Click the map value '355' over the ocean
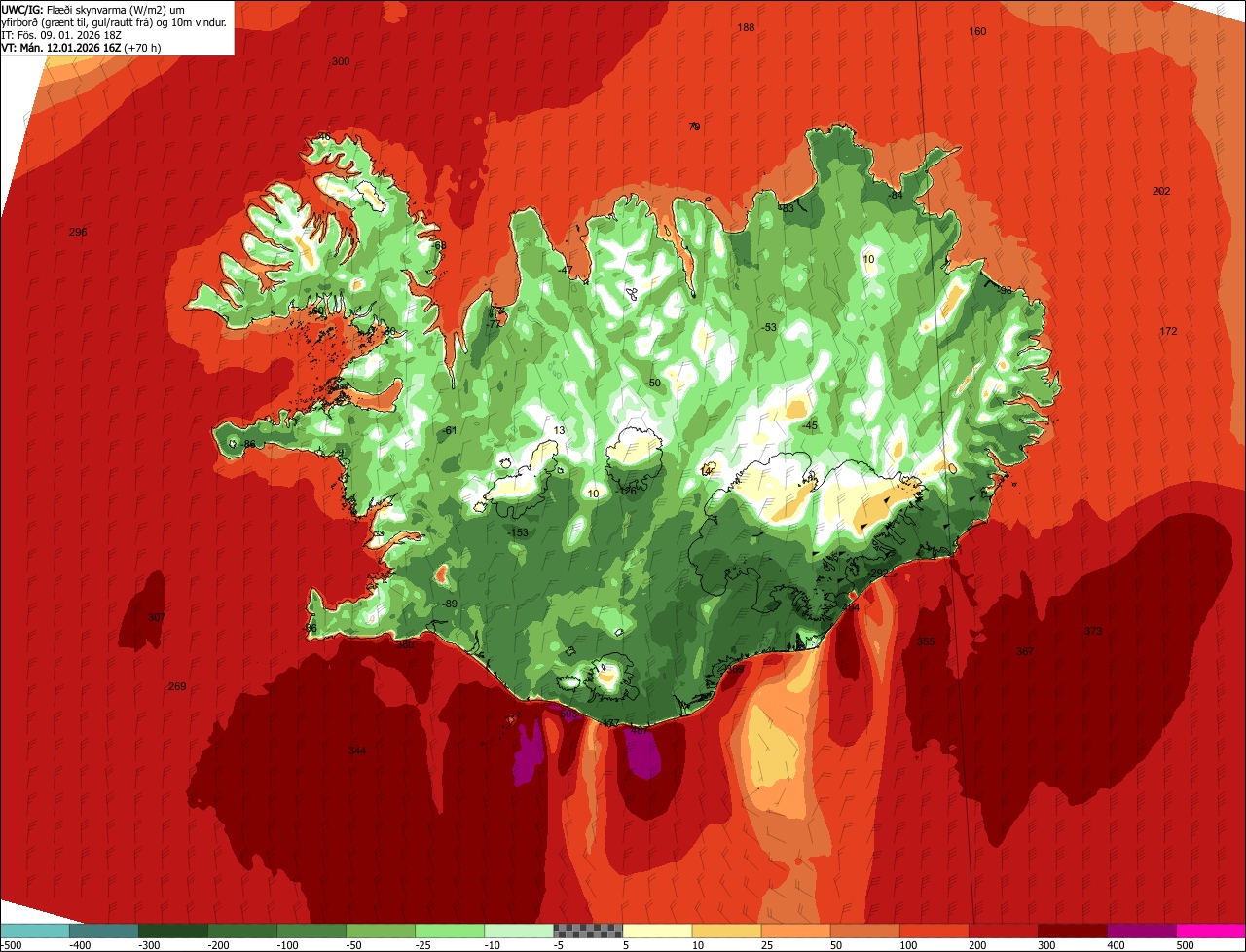1246x952 pixels. 926,641
